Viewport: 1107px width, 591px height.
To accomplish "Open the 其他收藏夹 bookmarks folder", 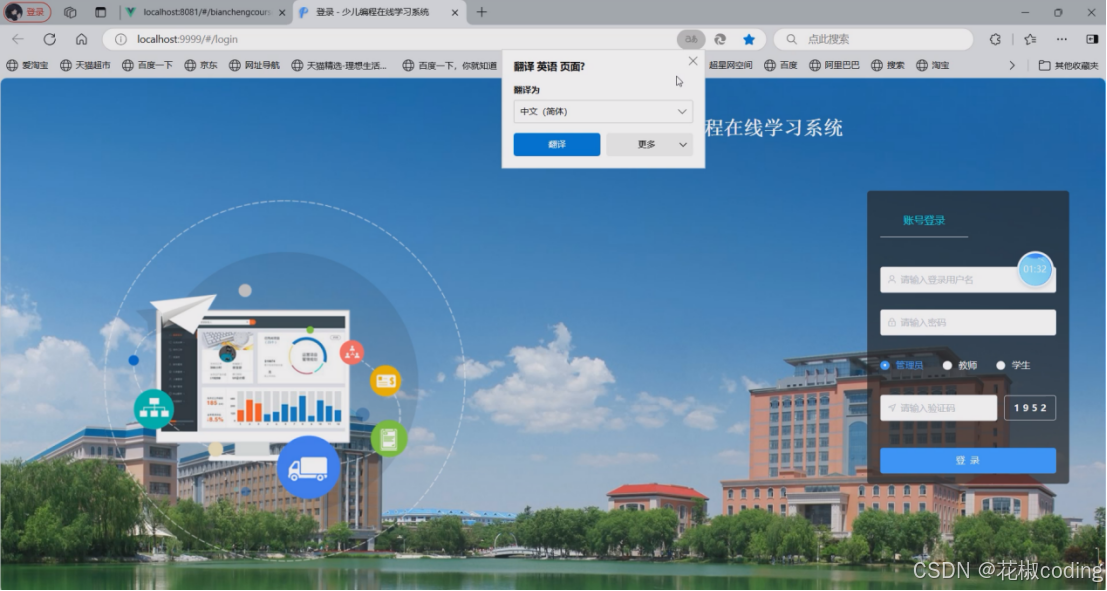I will (1073, 64).
